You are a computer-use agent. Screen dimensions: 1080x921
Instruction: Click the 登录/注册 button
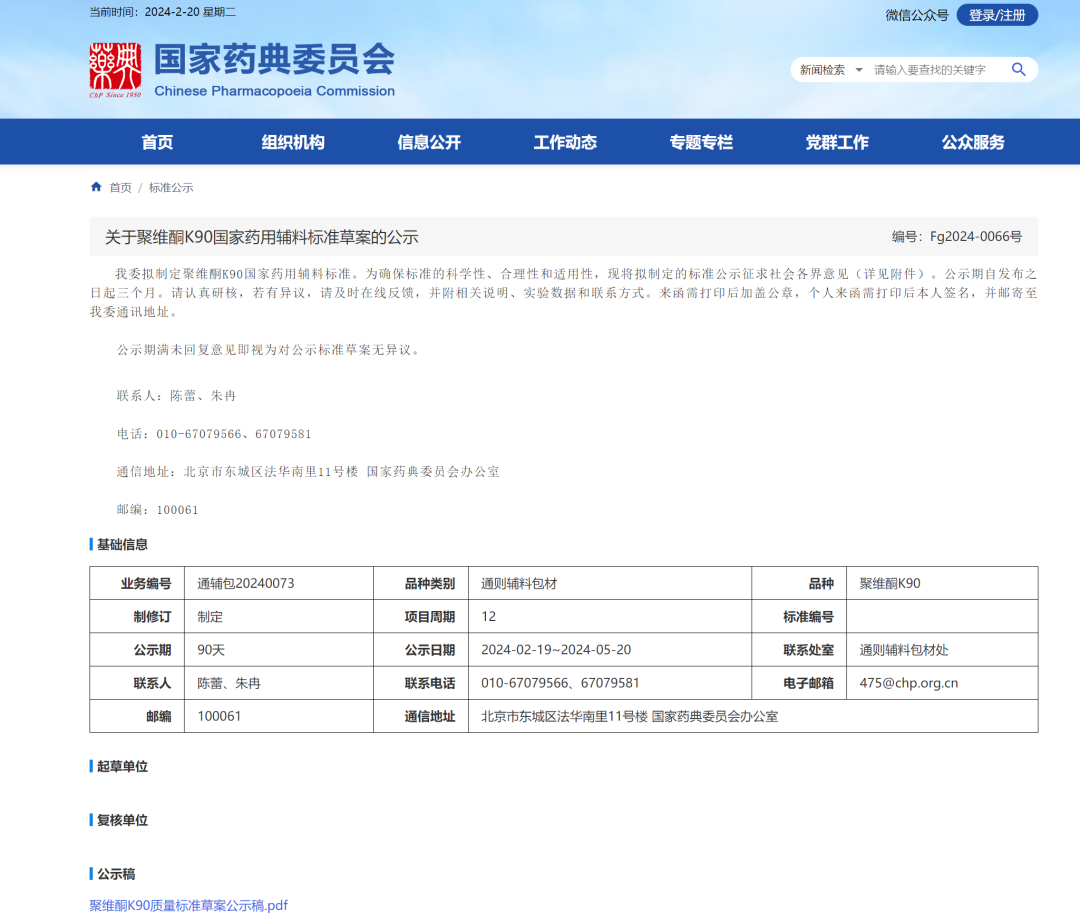tap(997, 15)
